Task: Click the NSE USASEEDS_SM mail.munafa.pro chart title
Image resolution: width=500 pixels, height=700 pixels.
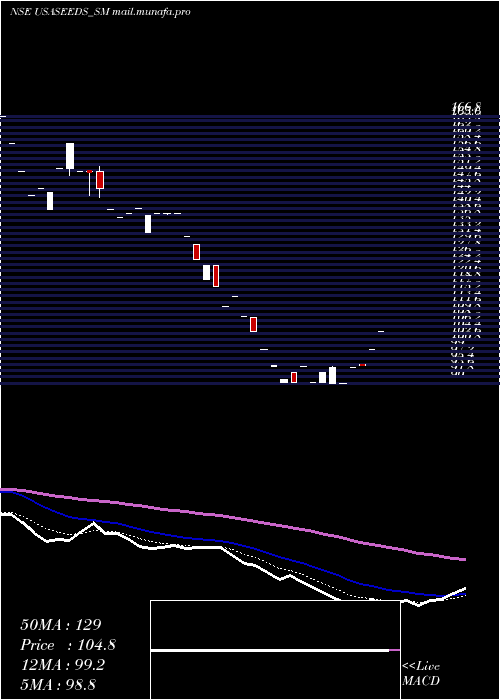Action: tap(100, 12)
